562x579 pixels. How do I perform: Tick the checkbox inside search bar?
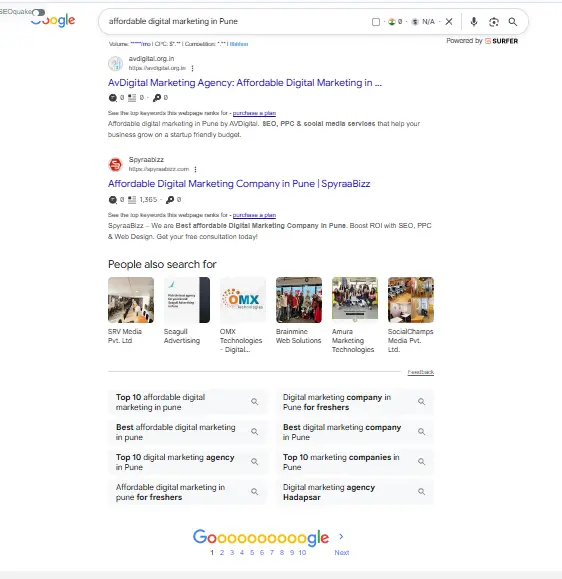376,22
